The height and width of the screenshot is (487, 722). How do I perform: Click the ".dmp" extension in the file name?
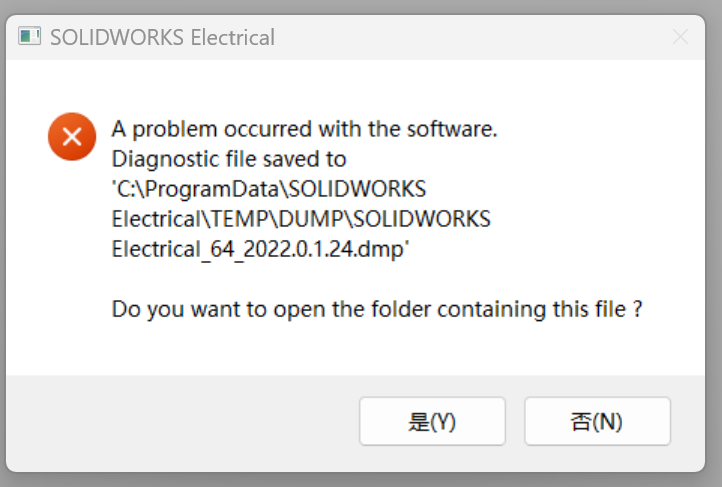tap(381, 249)
